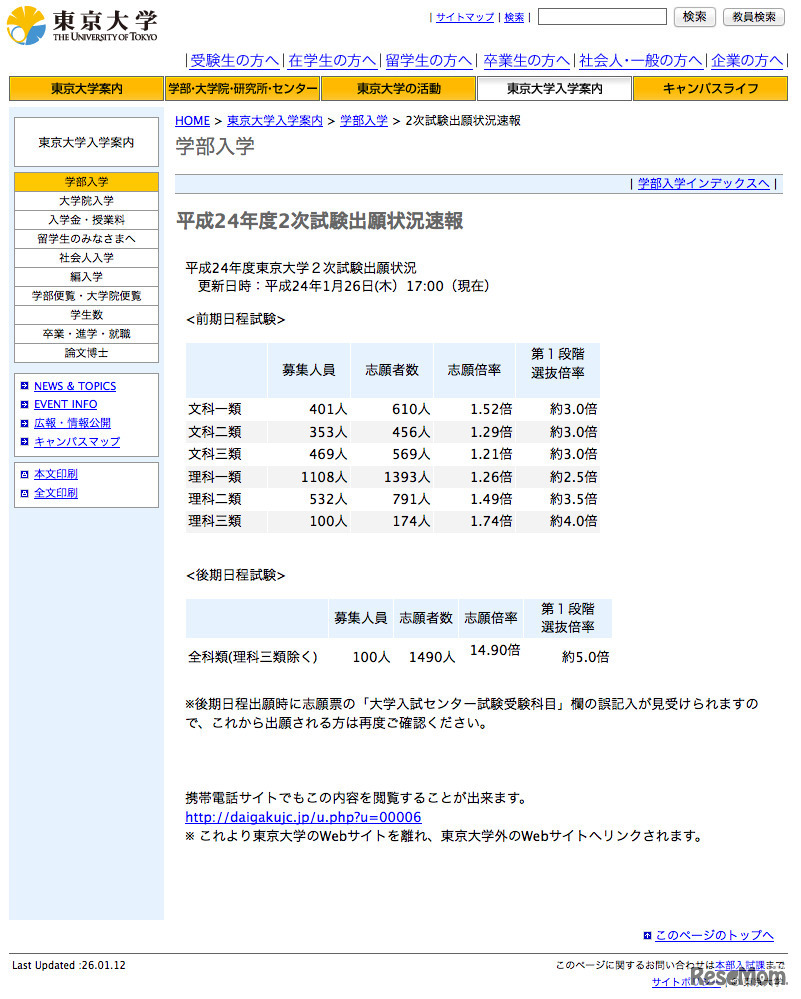Viewport: 801px width, 999px height.
Task: Click the arrow icon beside NEWS & TOPICS
Action: (x=24, y=386)
